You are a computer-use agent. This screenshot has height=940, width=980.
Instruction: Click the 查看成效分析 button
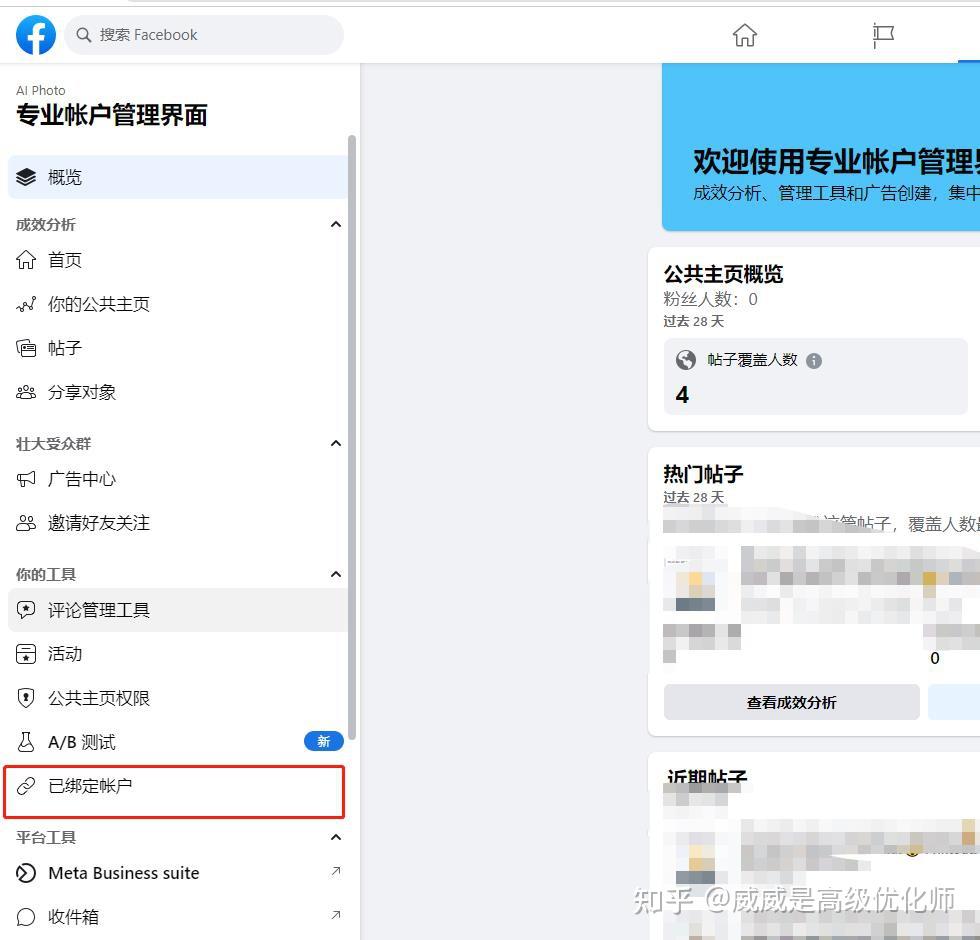pyautogui.click(x=791, y=702)
